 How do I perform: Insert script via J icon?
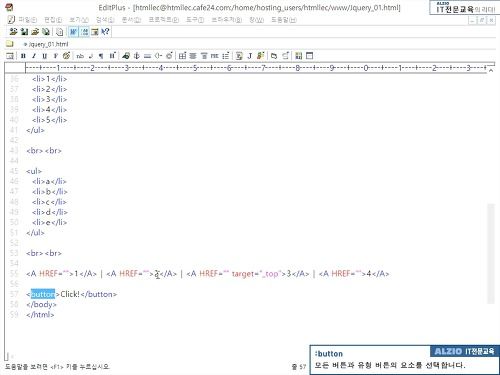point(250,56)
